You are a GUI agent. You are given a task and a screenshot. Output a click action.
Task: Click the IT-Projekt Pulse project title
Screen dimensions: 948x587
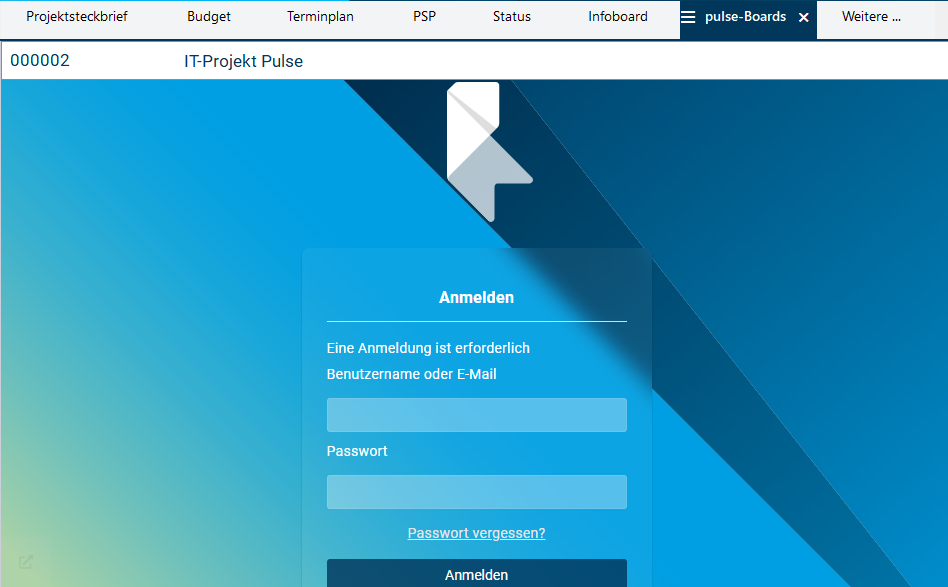[x=243, y=62]
